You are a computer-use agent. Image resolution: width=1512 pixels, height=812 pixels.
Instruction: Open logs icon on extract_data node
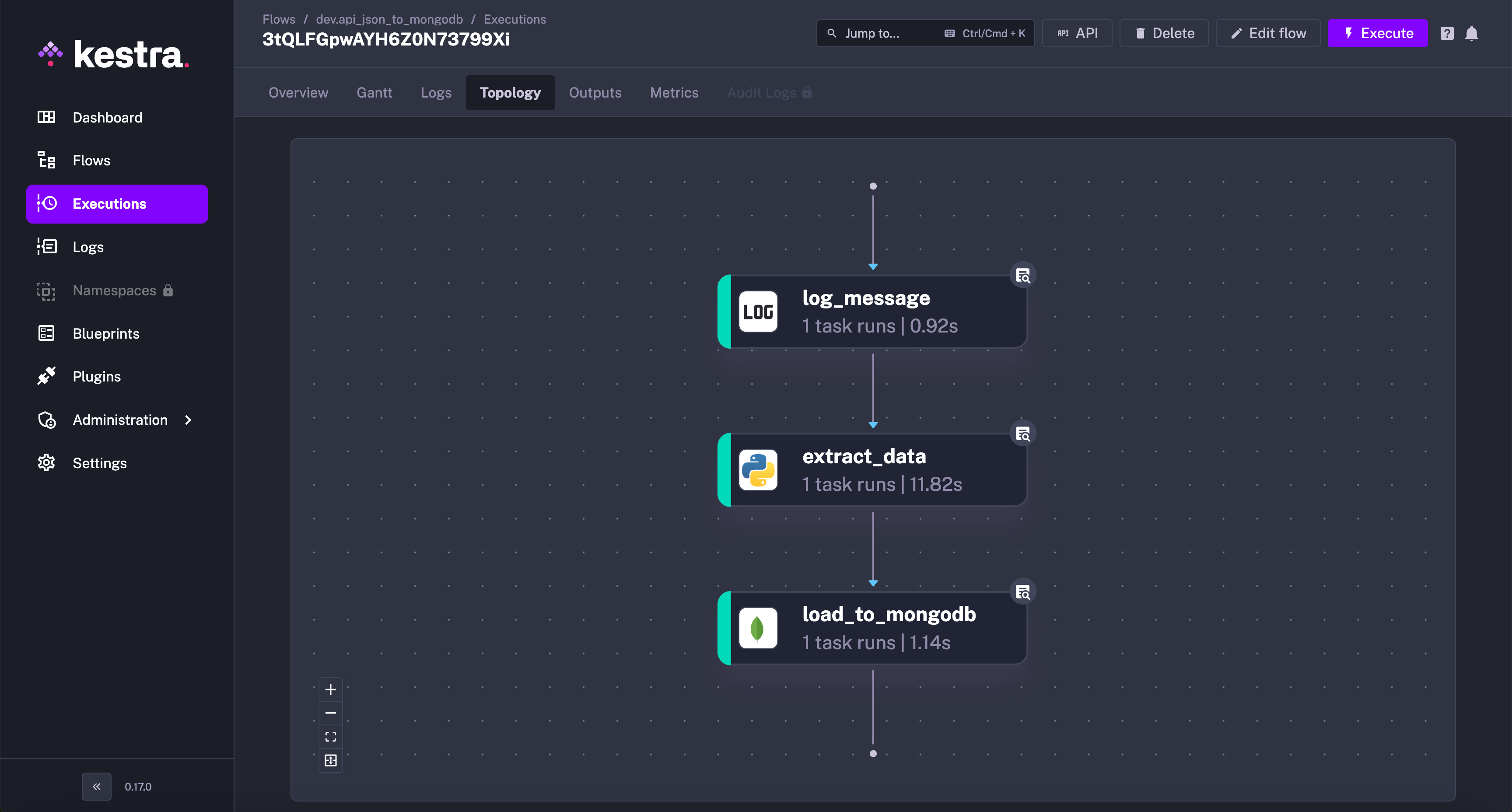(x=1022, y=434)
